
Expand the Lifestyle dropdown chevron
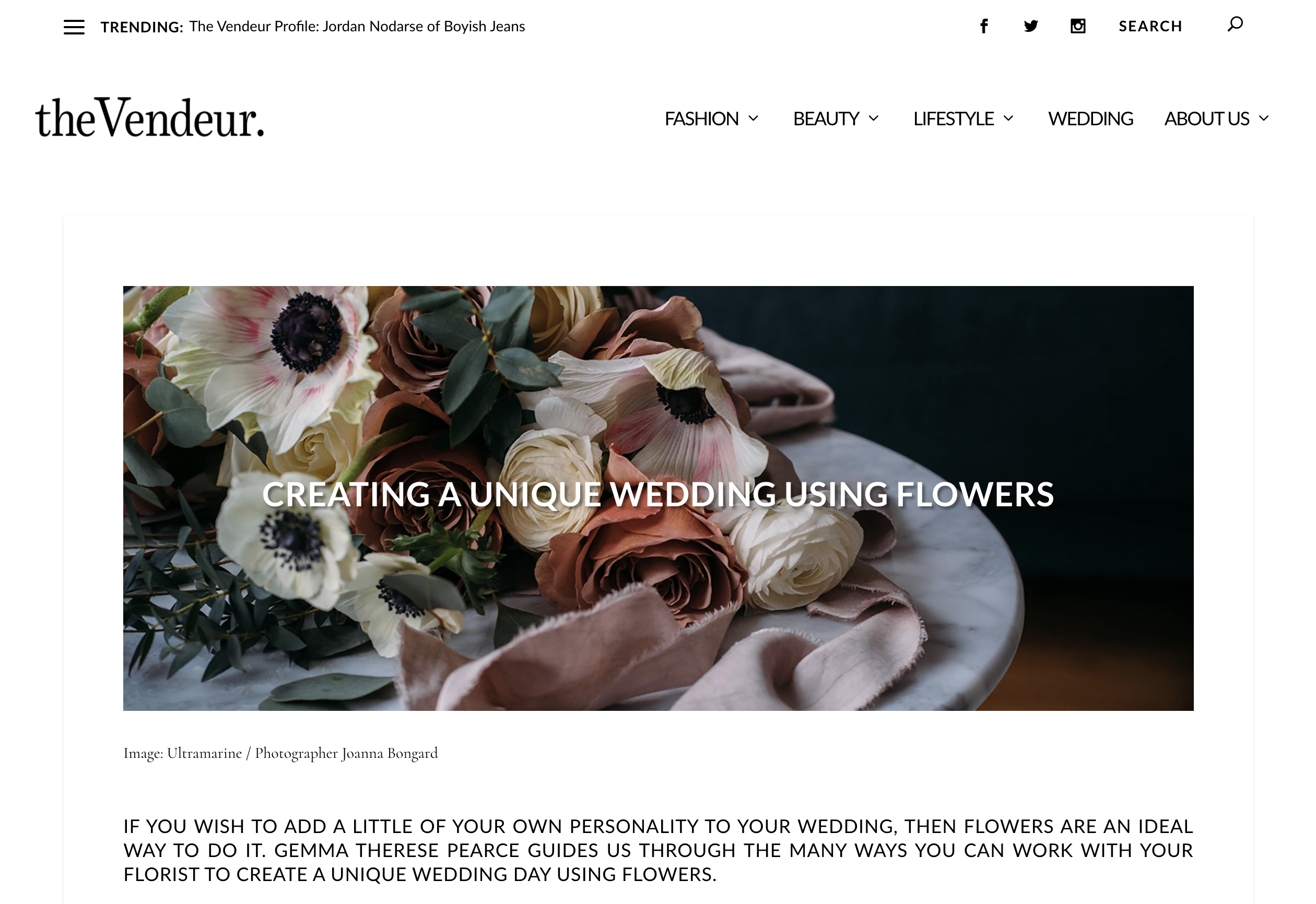(1008, 118)
